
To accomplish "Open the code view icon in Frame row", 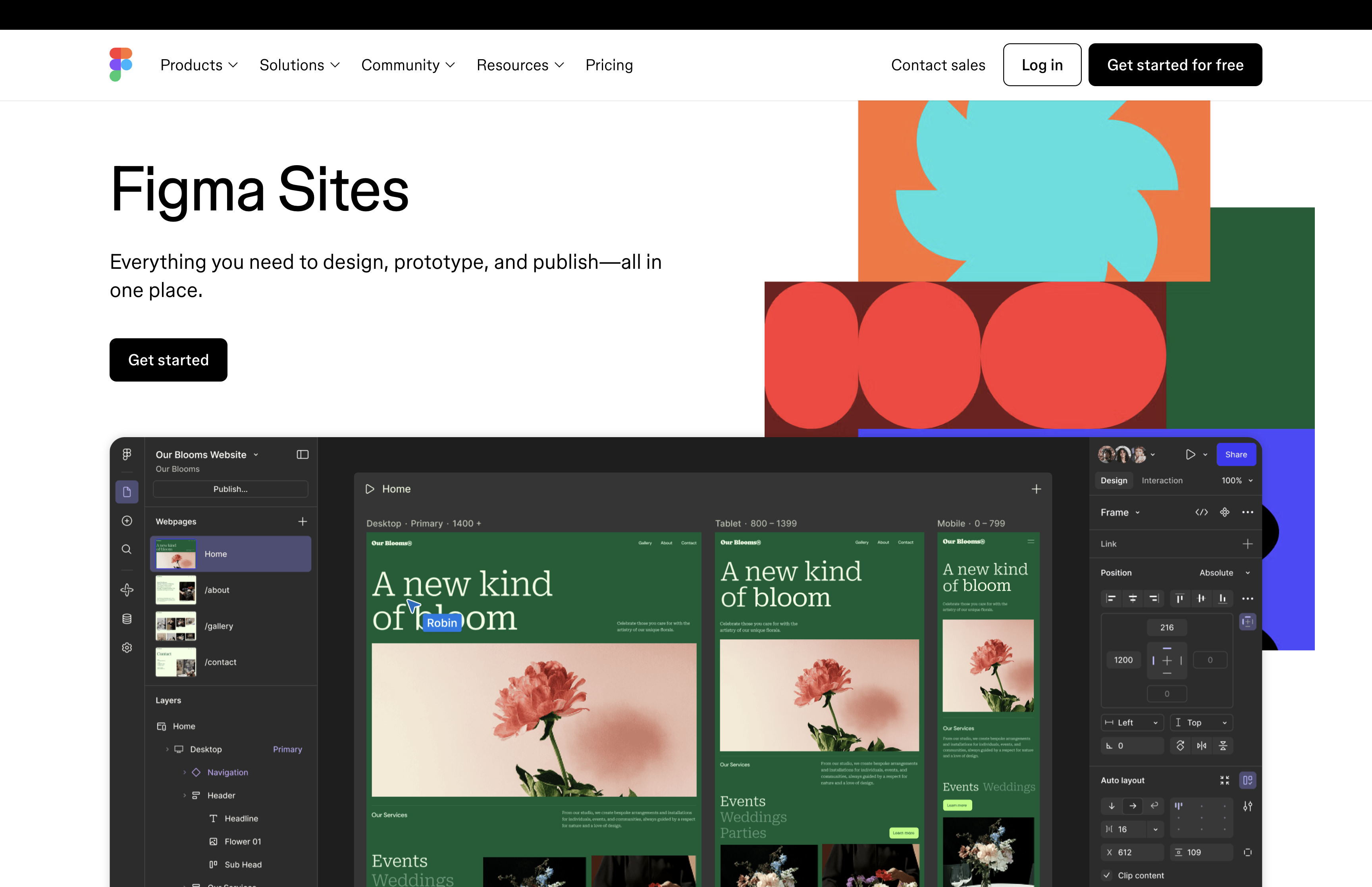I will click(1202, 512).
